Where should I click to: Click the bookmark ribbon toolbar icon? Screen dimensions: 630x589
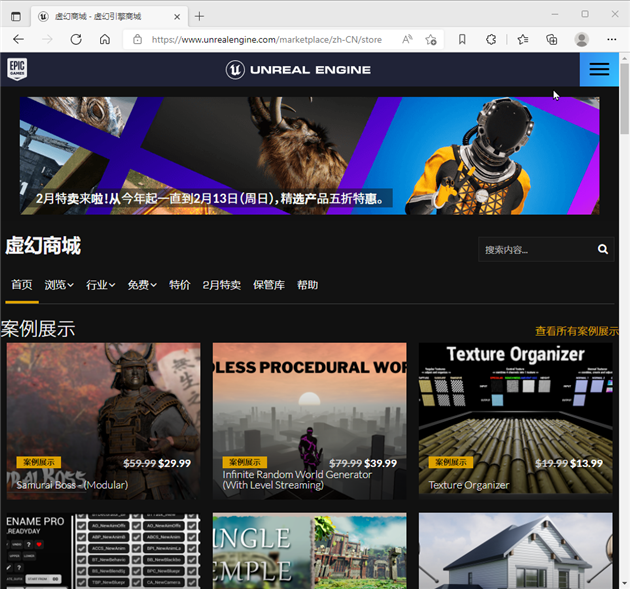tap(462, 39)
